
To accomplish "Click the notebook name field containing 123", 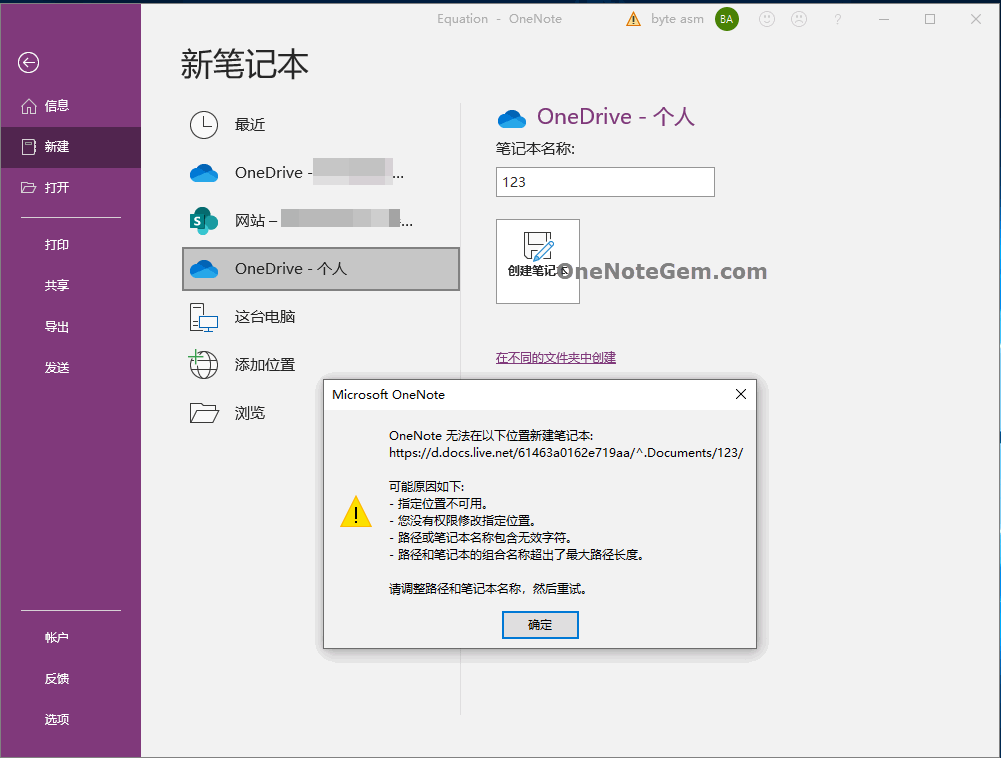I will [x=605, y=182].
